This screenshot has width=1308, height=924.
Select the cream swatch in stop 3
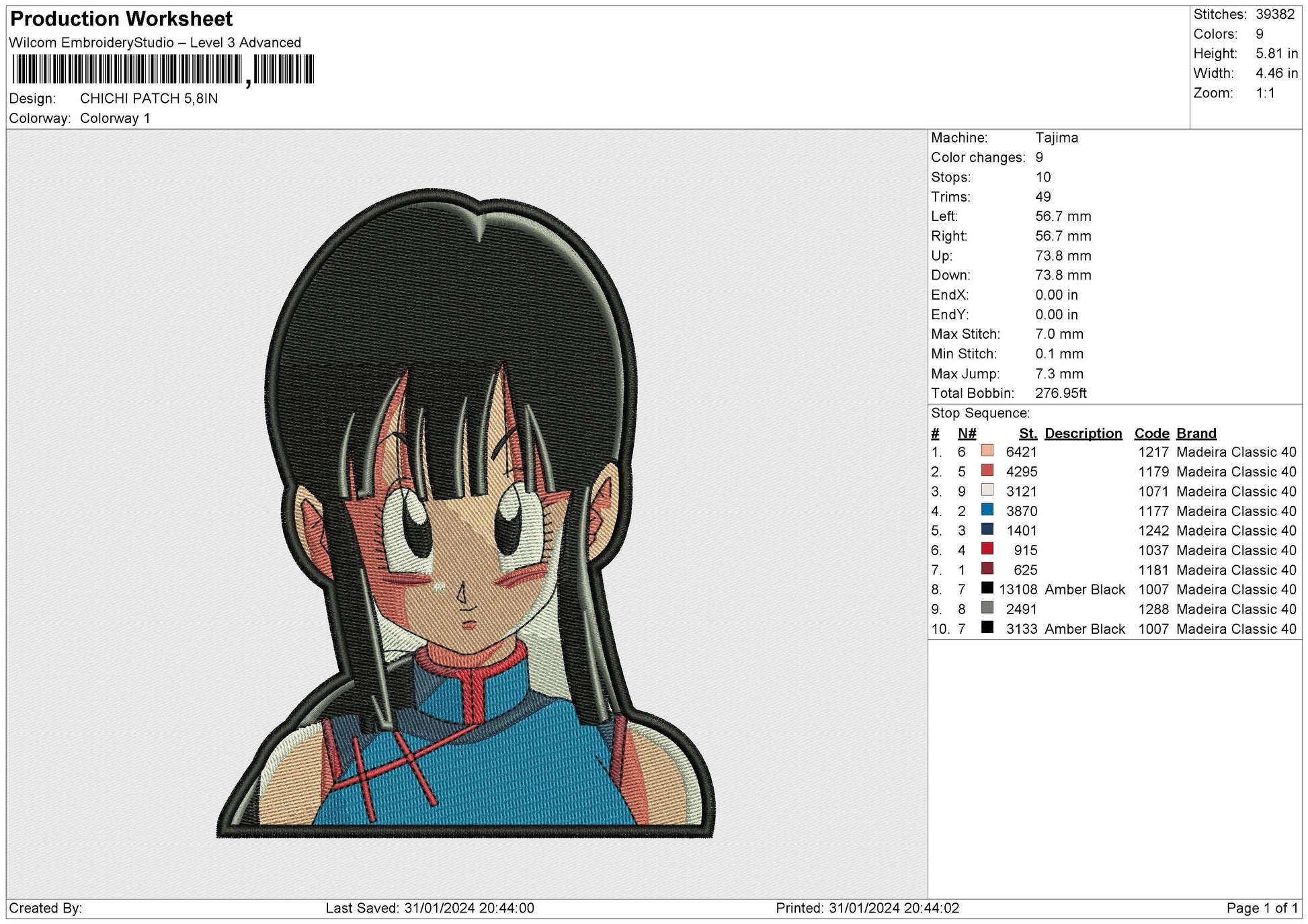click(x=987, y=490)
